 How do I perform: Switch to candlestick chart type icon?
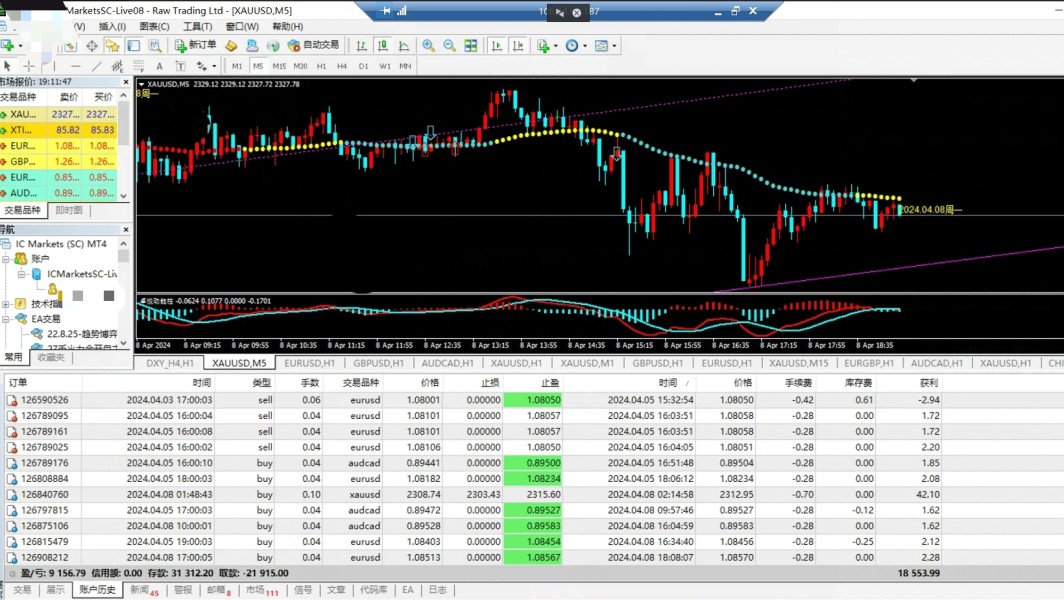[383, 45]
